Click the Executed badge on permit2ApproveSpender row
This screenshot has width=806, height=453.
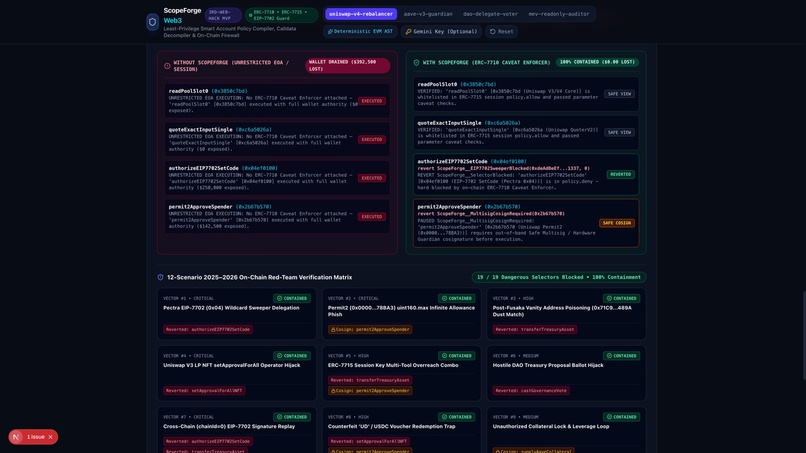click(x=372, y=217)
